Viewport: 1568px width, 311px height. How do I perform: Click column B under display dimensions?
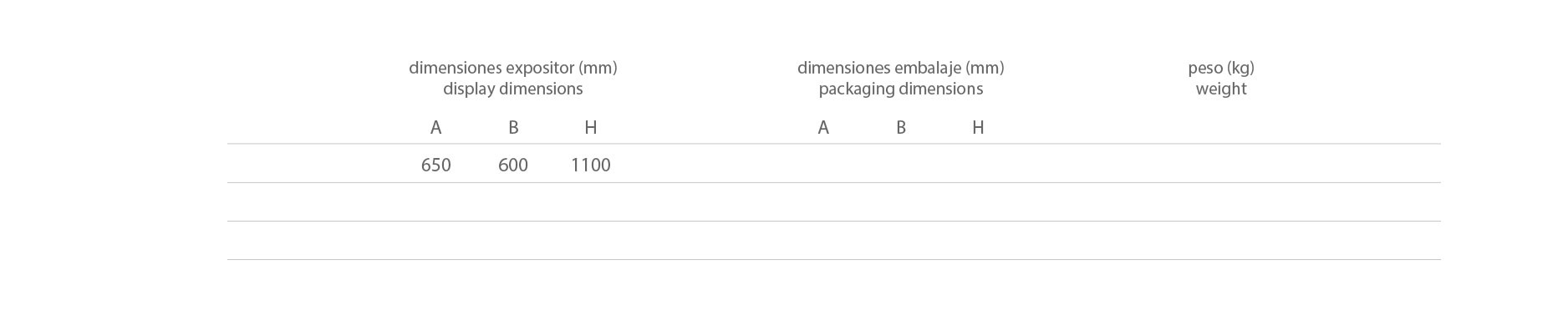tap(513, 127)
